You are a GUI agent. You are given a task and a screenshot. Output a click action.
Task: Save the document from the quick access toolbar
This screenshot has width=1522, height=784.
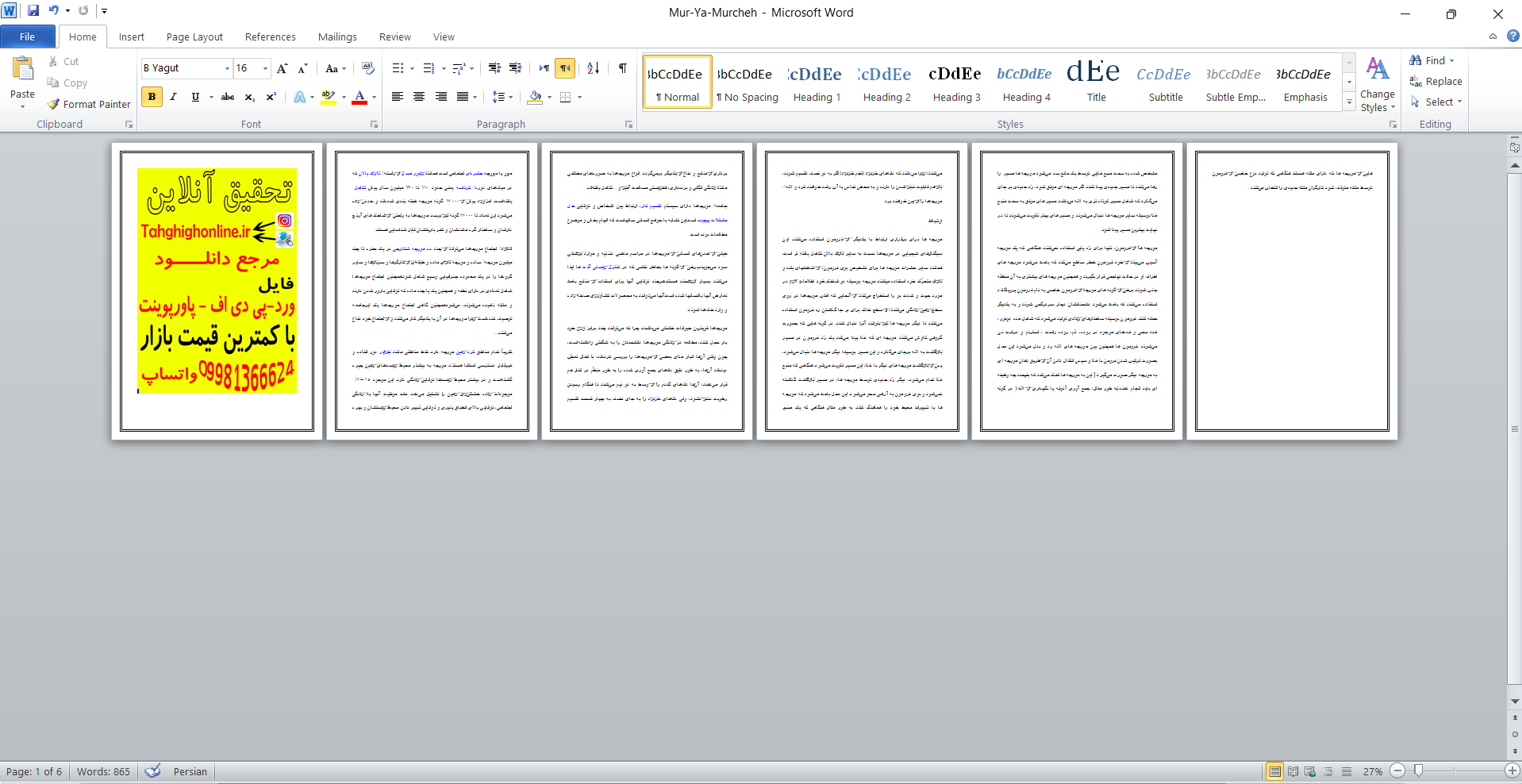(x=33, y=11)
